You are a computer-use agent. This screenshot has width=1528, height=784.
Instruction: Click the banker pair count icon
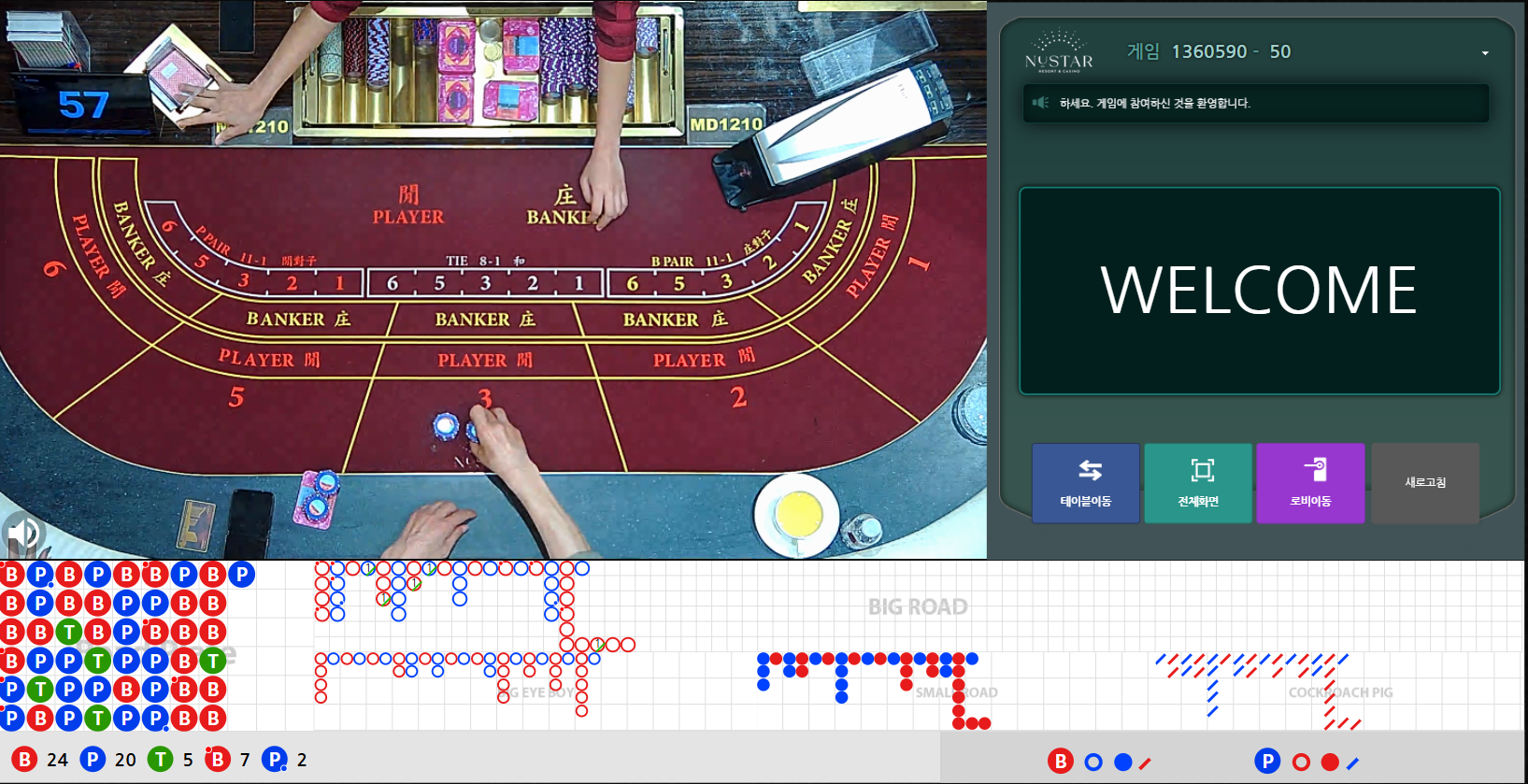tap(218, 759)
